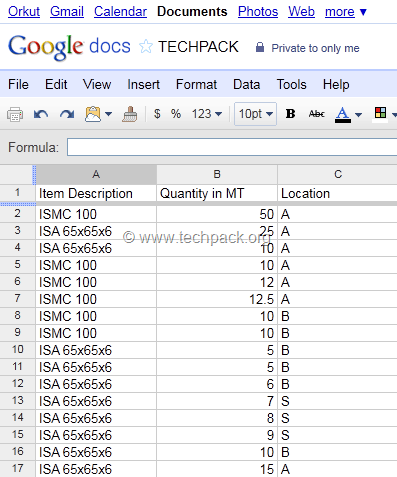Select cell with quantity 12.5
The image size is (397, 477).
217,299
